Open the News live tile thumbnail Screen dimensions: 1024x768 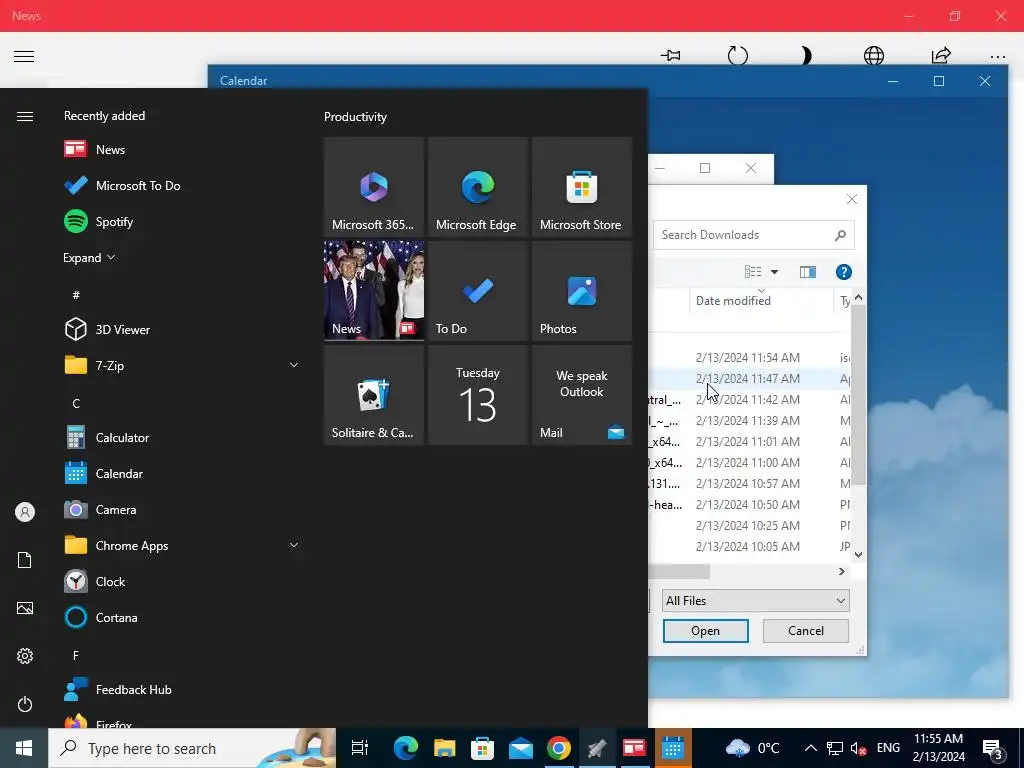tap(374, 291)
